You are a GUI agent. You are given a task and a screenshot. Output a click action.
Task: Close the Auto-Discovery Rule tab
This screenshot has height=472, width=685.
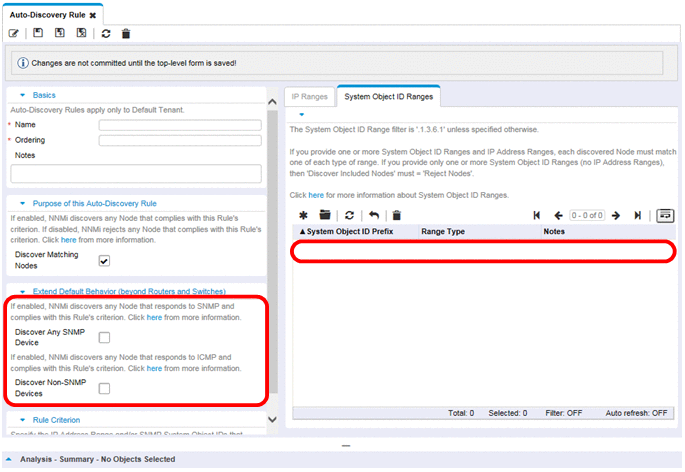[x=93, y=16]
